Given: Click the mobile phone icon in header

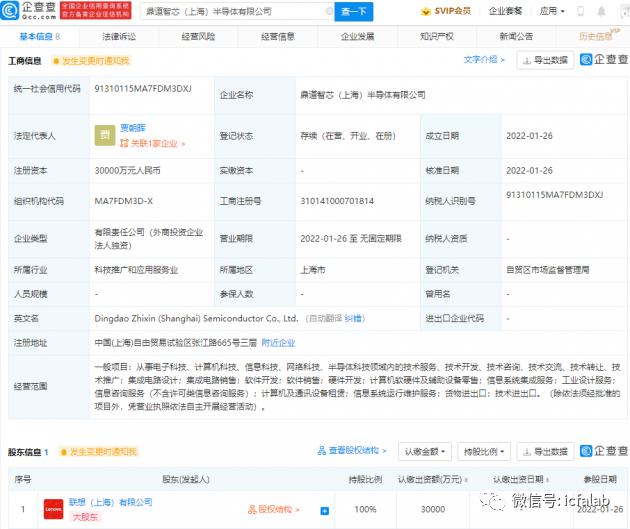Looking at the screenshot, I should [x=580, y=11].
